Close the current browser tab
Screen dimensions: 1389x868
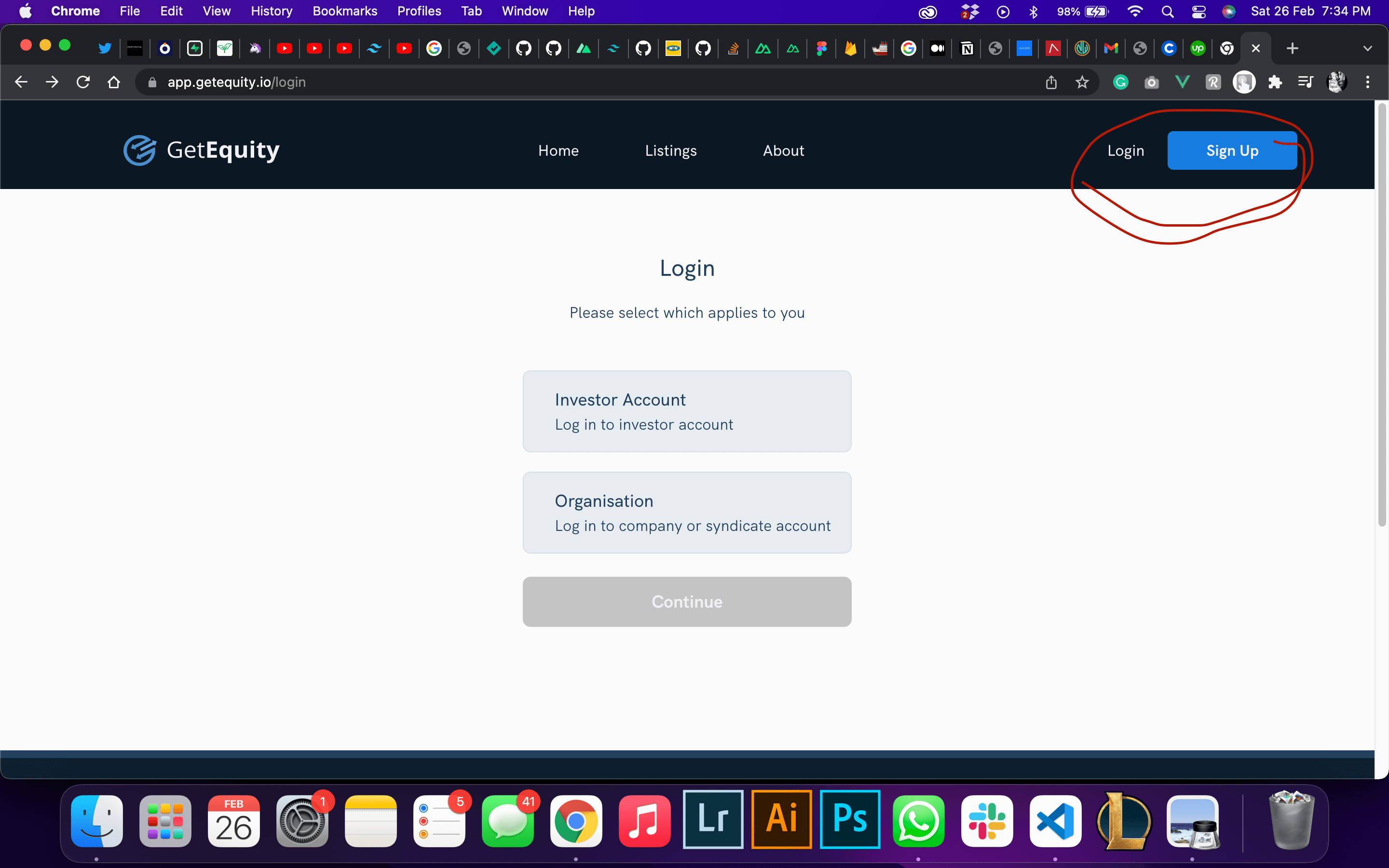pos(1256,48)
